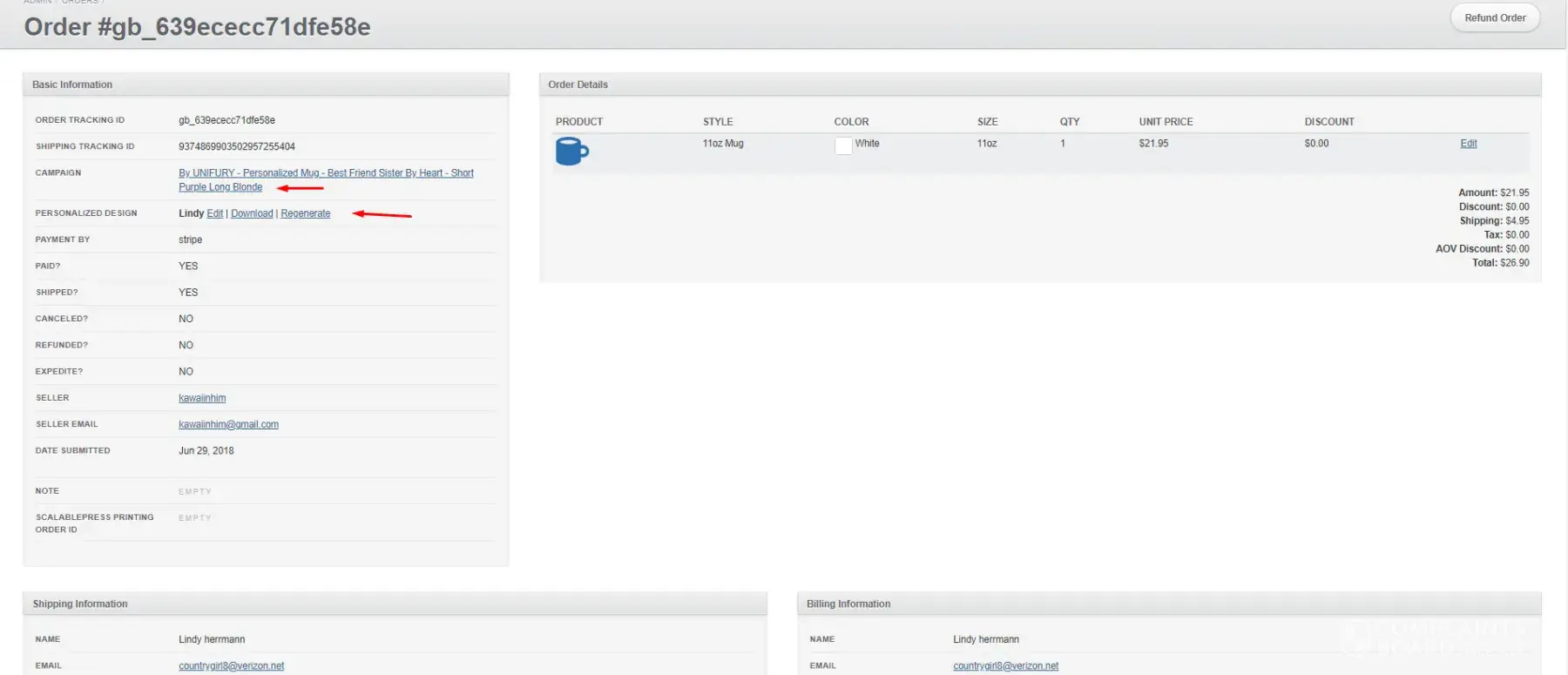Open the email link under Billing Information

click(1005, 665)
